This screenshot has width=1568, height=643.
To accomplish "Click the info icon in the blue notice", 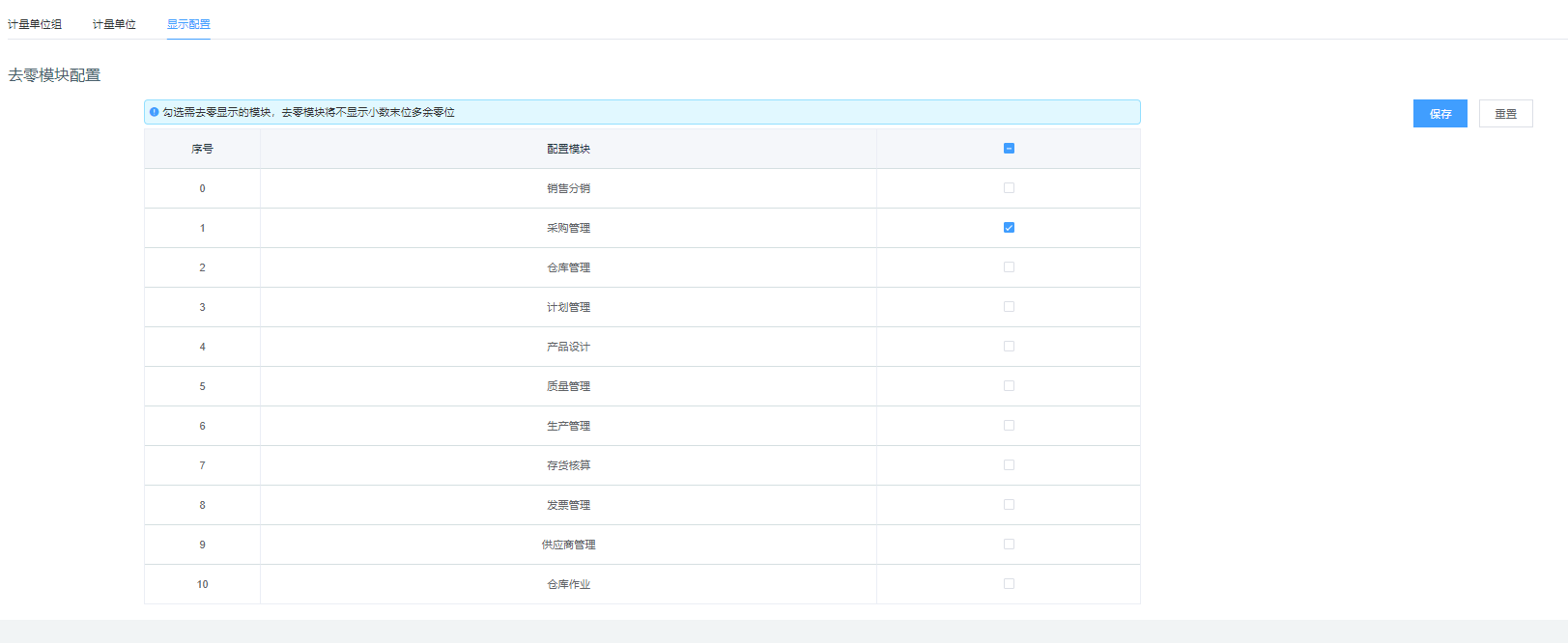I will coord(154,112).
